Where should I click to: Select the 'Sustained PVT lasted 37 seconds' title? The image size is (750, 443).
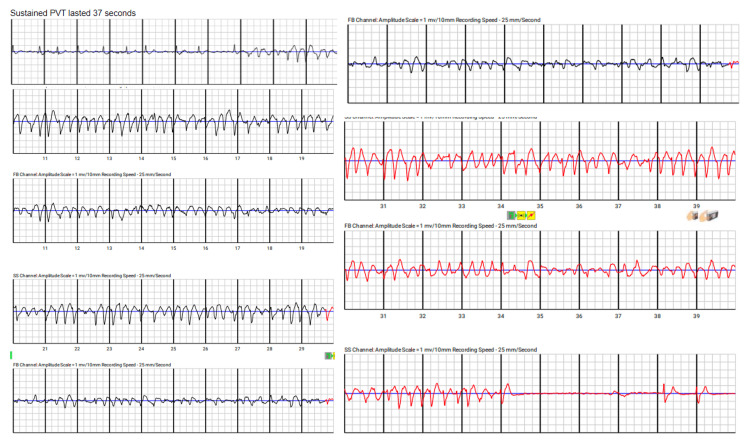tap(73, 13)
